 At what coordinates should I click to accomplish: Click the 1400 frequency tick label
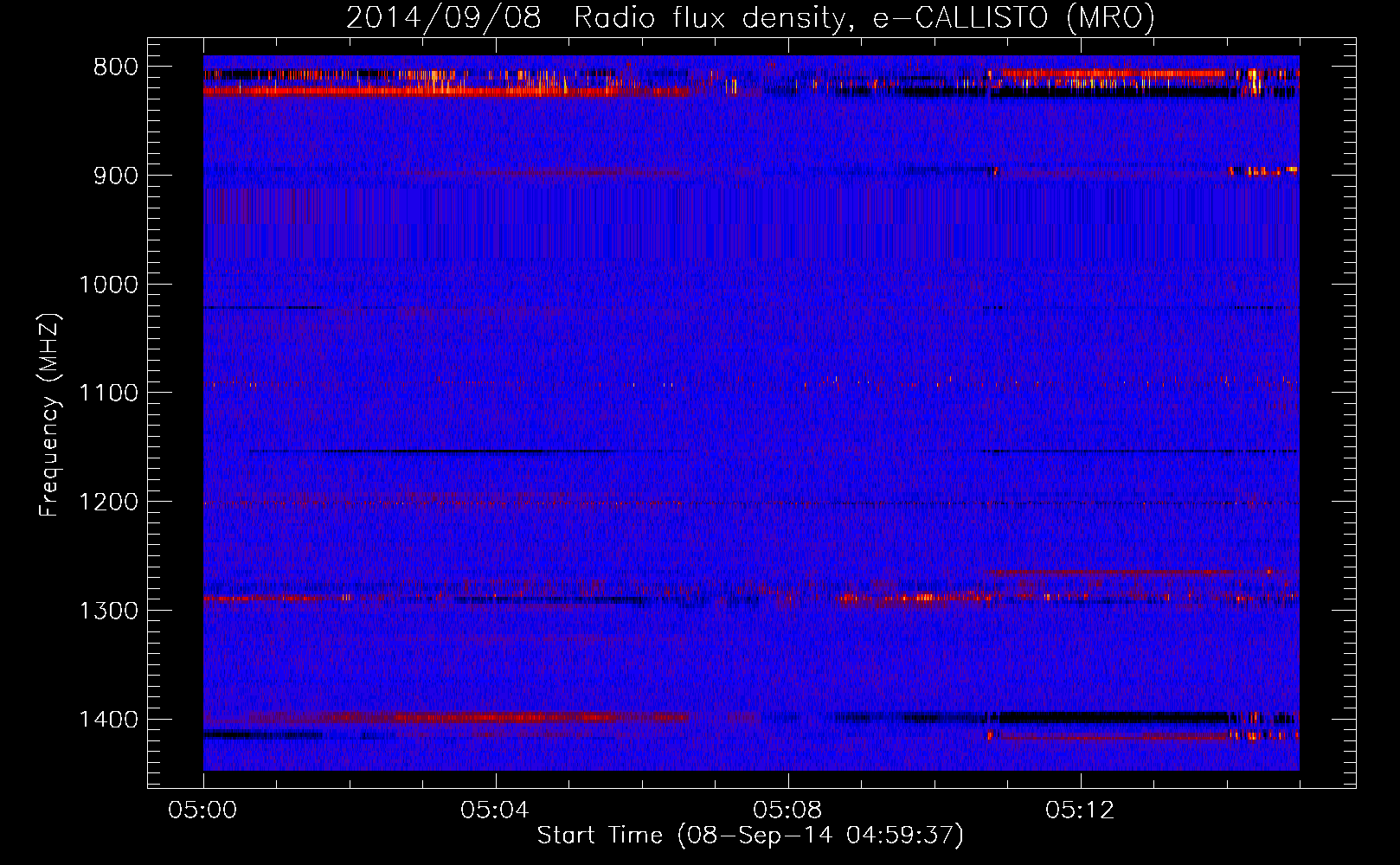point(108,720)
